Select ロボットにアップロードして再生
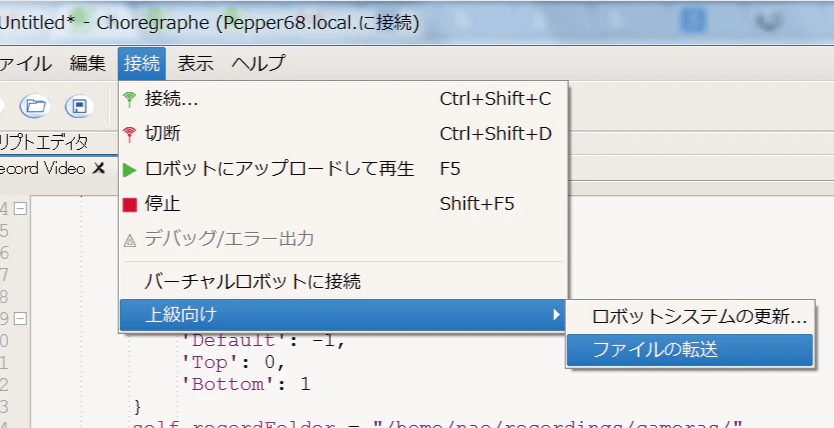The height and width of the screenshot is (428, 834). (x=344, y=169)
